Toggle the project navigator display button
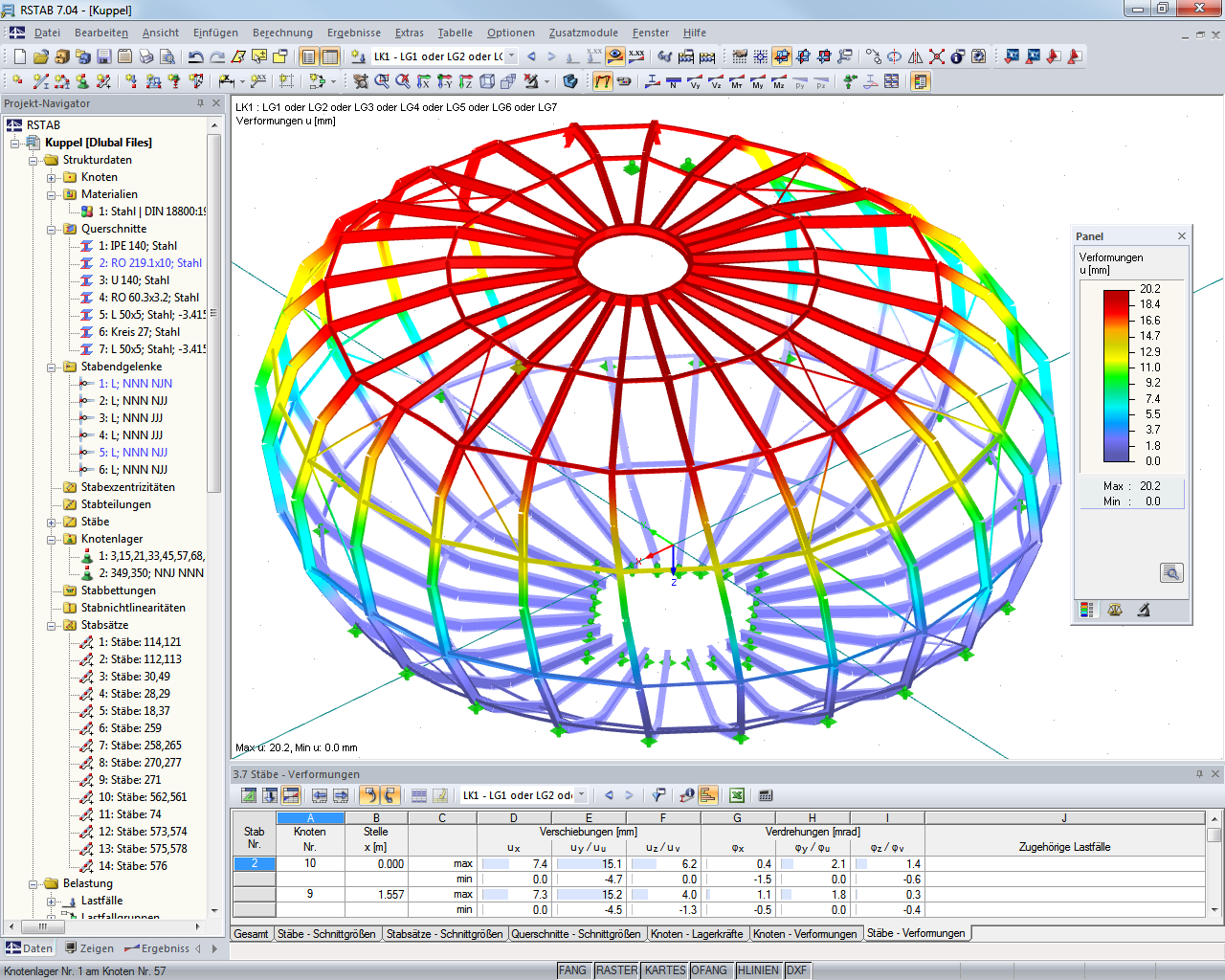1225x980 pixels. [308, 56]
